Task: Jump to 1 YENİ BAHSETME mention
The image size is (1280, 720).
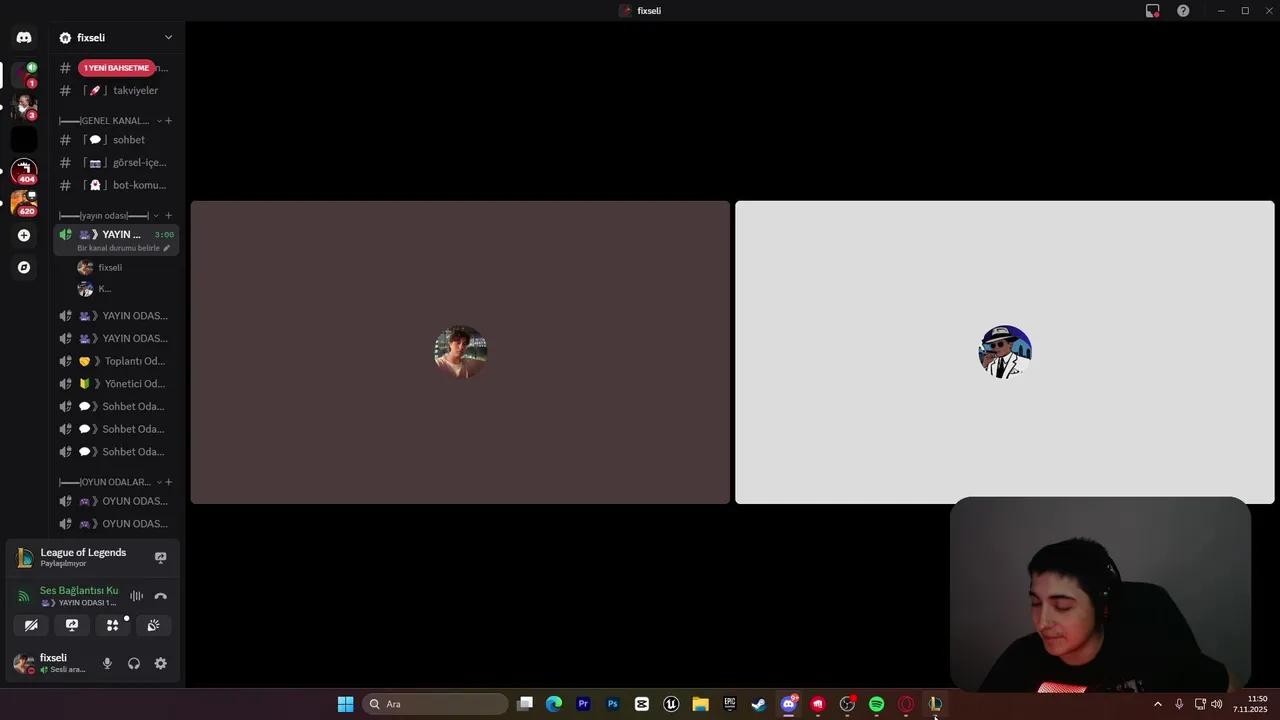Action: coord(116,68)
